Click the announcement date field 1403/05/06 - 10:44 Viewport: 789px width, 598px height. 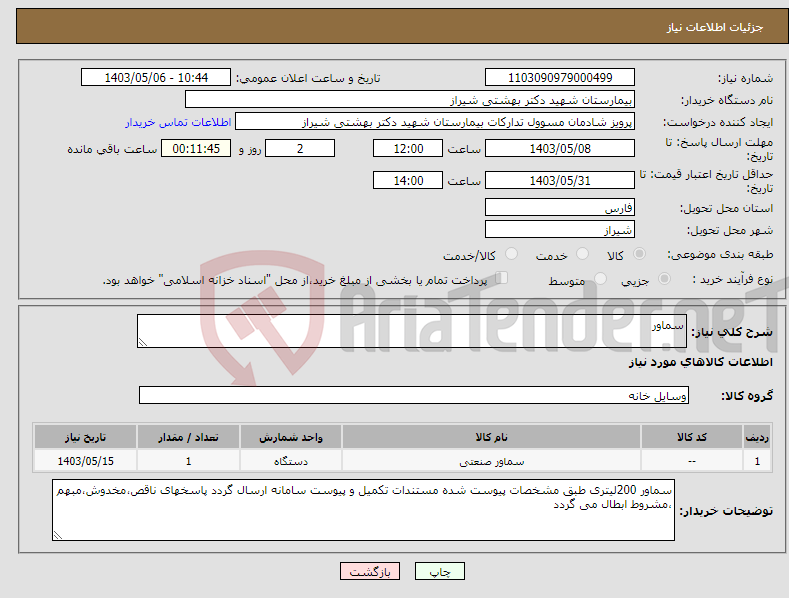156,78
